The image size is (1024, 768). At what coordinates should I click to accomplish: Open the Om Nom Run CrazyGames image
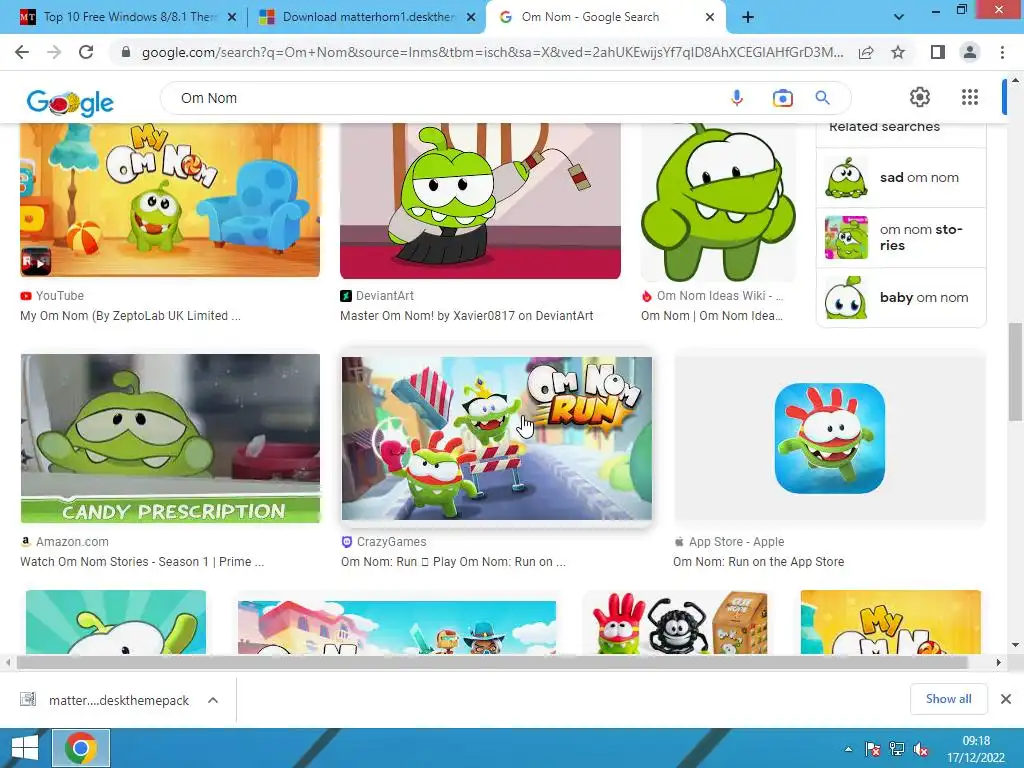click(x=496, y=438)
